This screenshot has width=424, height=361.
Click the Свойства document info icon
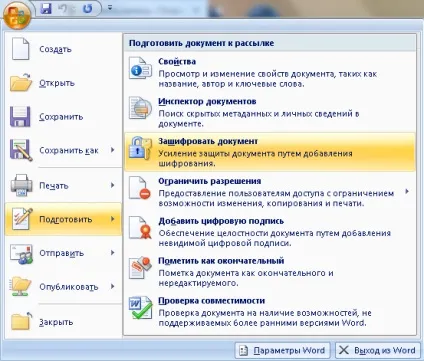coord(140,68)
